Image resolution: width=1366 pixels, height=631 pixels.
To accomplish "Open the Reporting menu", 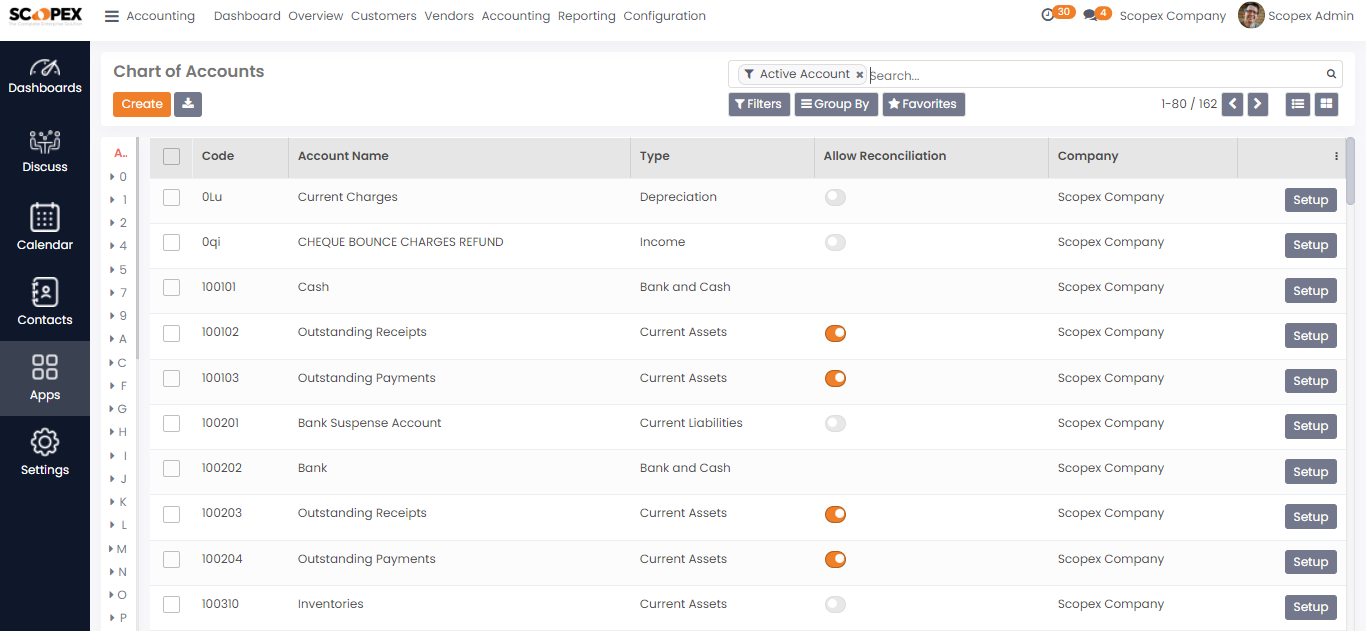I will [587, 16].
